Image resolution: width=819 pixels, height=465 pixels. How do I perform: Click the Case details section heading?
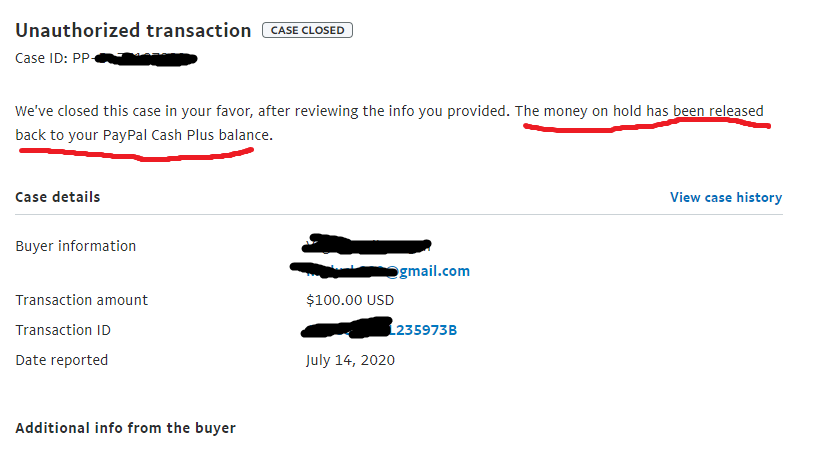[x=58, y=197]
